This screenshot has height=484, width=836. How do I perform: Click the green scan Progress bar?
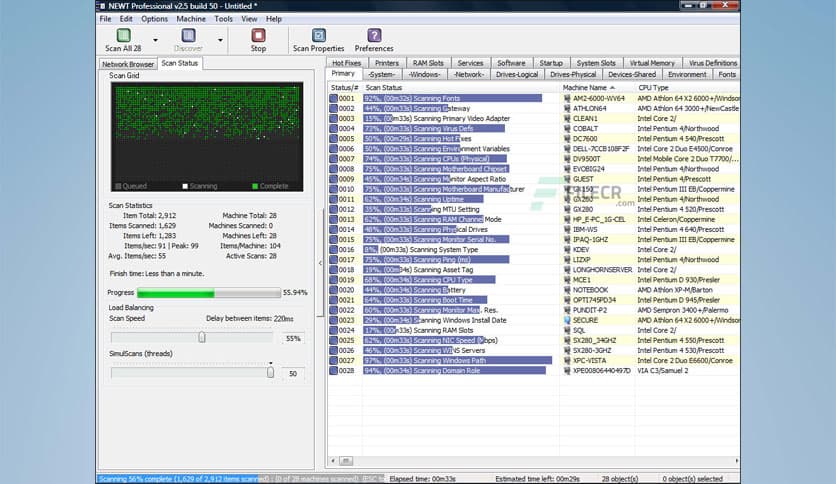209,293
